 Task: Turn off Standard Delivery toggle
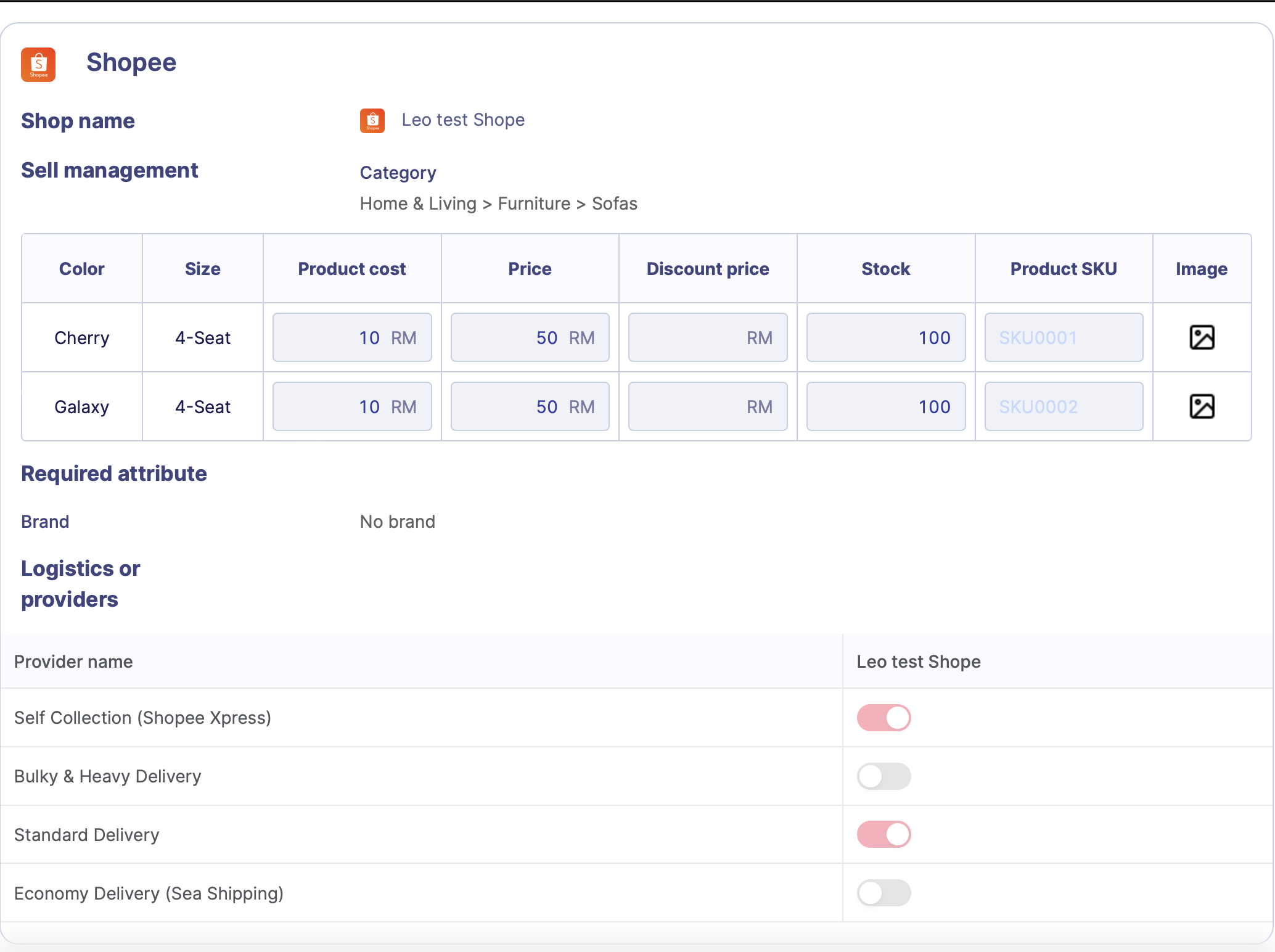[x=883, y=834]
